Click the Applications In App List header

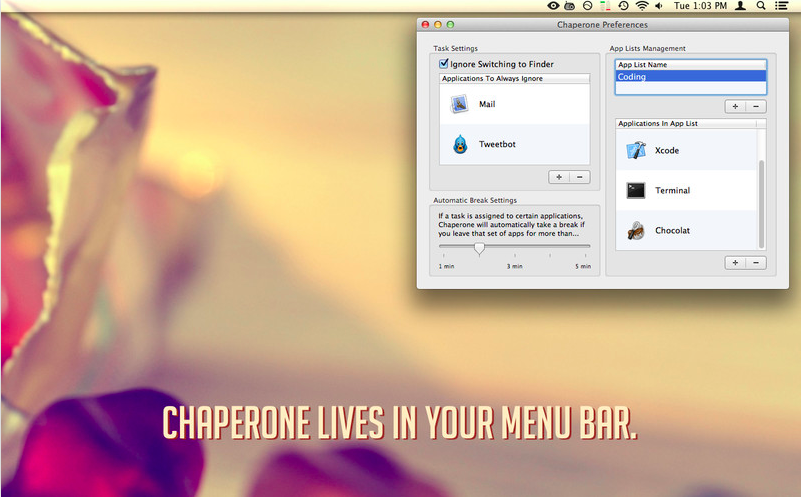coord(690,124)
